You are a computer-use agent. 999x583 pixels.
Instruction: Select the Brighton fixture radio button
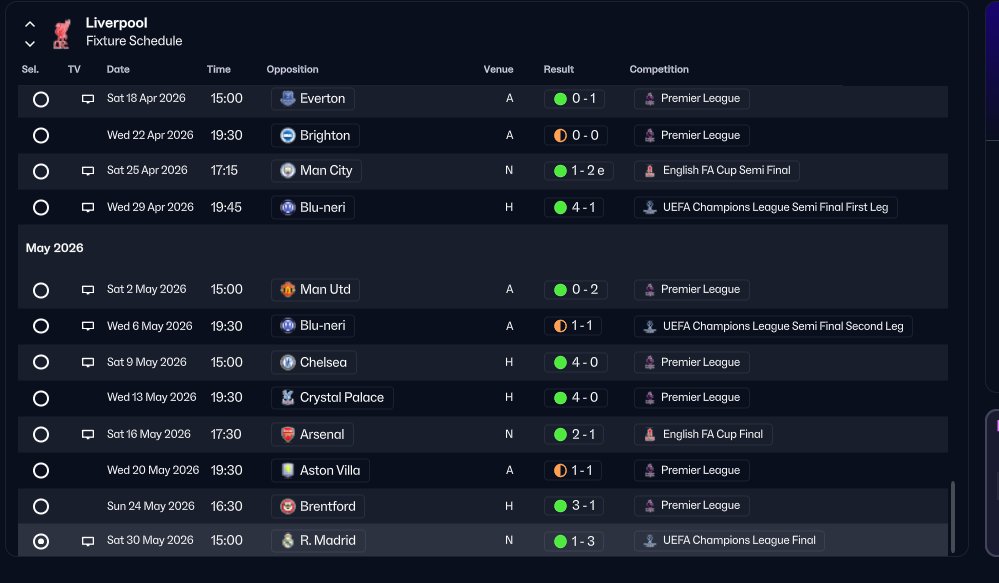click(41, 136)
